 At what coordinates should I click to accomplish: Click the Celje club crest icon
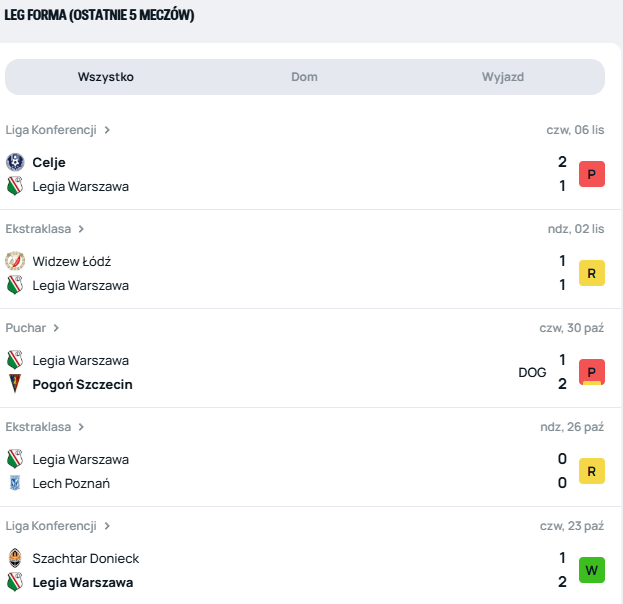(15, 162)
